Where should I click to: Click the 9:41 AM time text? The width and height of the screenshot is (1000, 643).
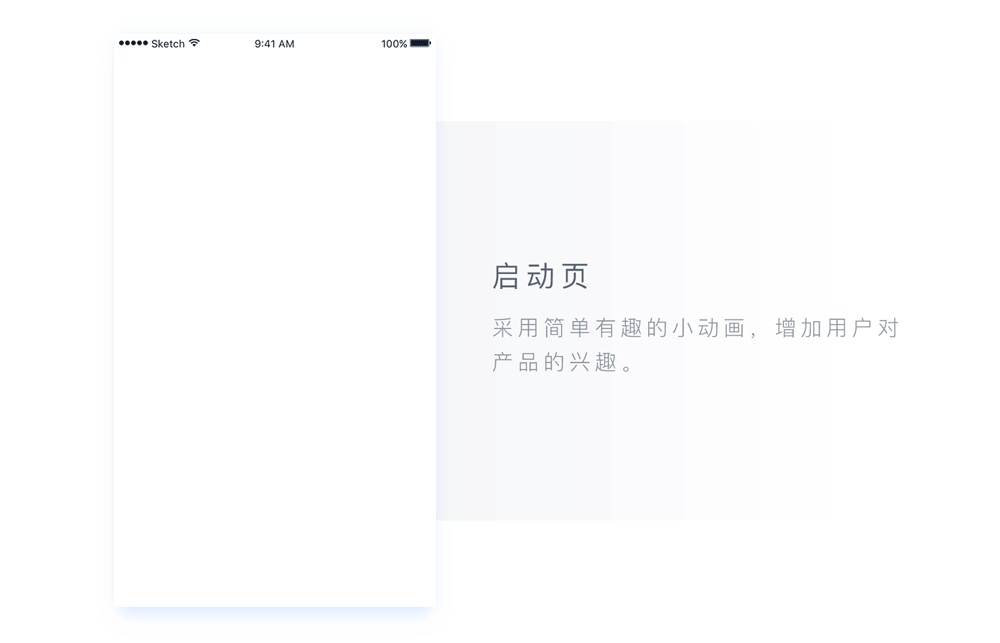[274, 43]
